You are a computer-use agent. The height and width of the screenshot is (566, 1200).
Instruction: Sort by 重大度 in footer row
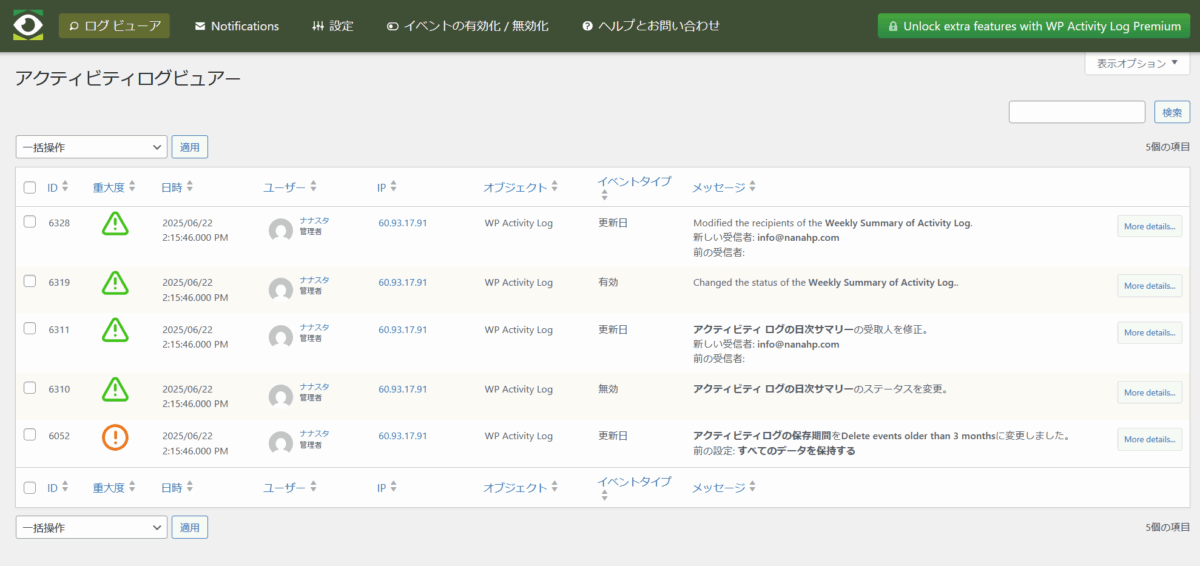point(114,488)
